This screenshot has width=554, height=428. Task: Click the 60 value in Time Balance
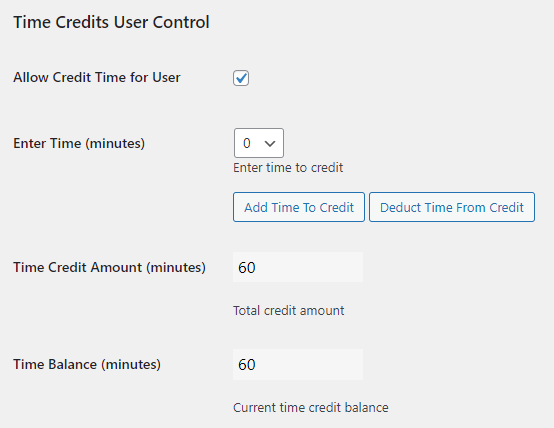tap(247, 365)
